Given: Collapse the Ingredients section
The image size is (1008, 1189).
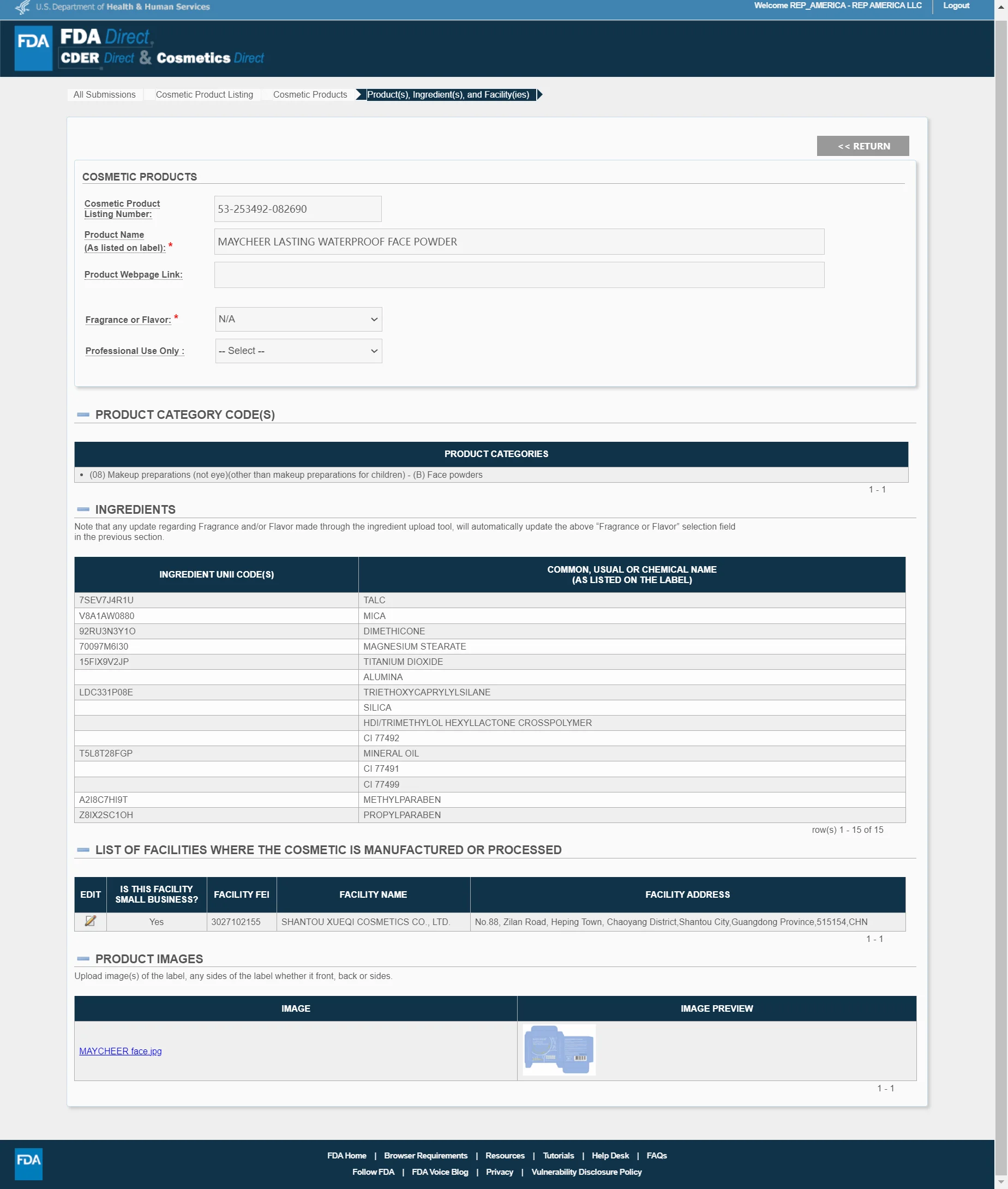Looking at the screenshot, I should (83, 509).
